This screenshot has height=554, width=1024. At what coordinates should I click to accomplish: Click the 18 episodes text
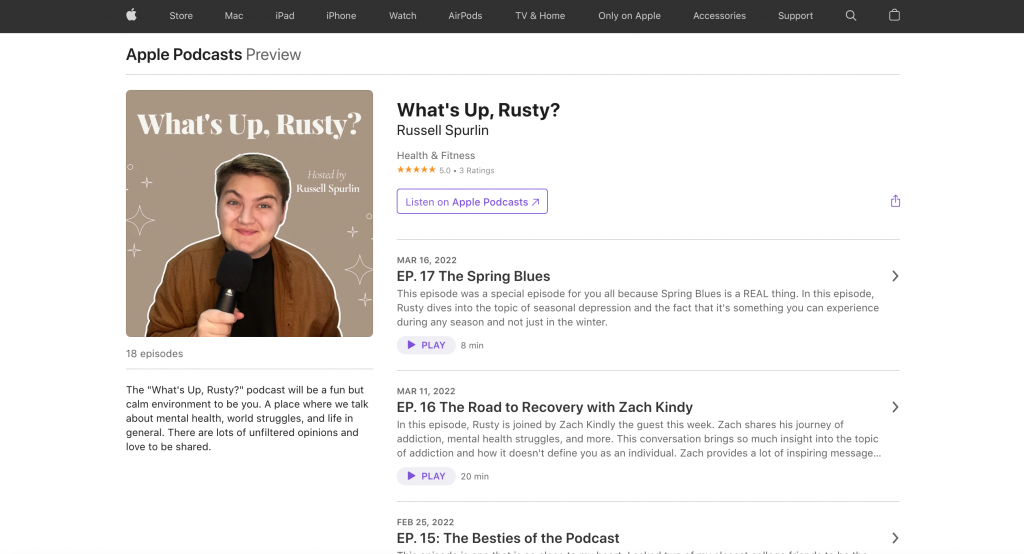tap(155, 353)
